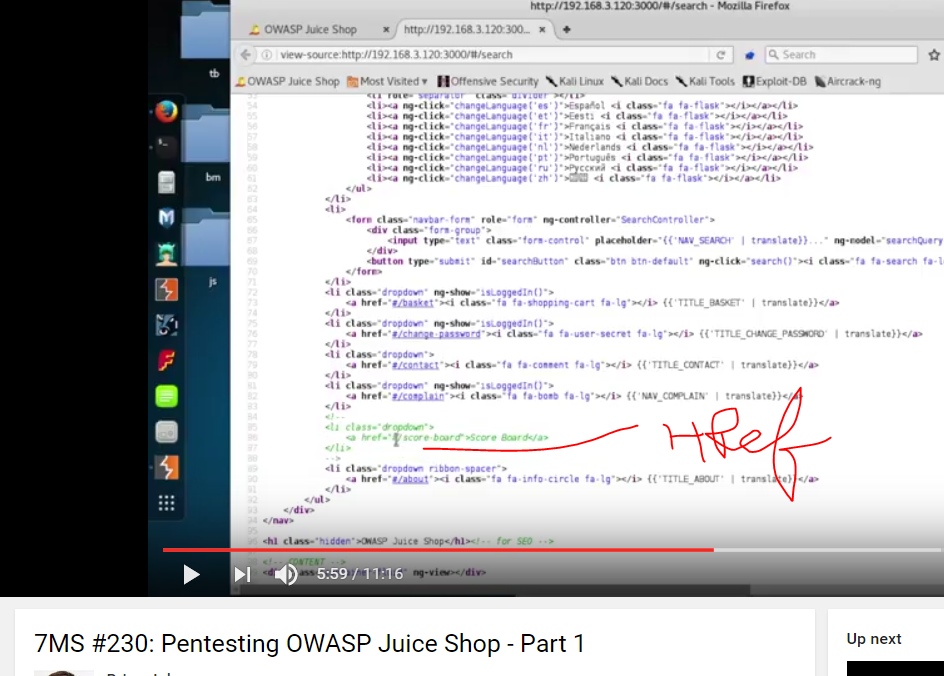
Task: Show site info icon in the address bar
Action: coord(267,55)
